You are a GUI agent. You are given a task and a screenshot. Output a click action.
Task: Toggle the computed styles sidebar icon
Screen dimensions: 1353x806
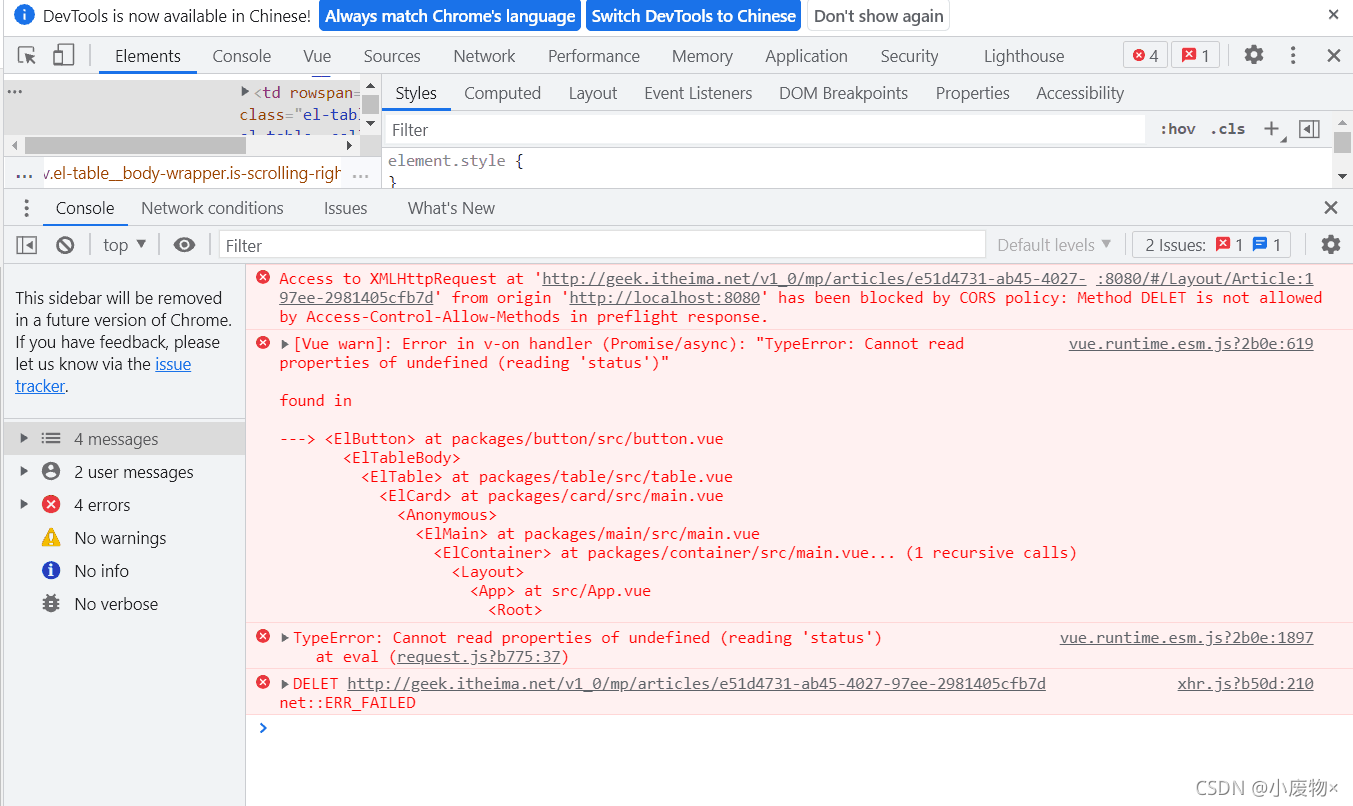(1309, 129)
